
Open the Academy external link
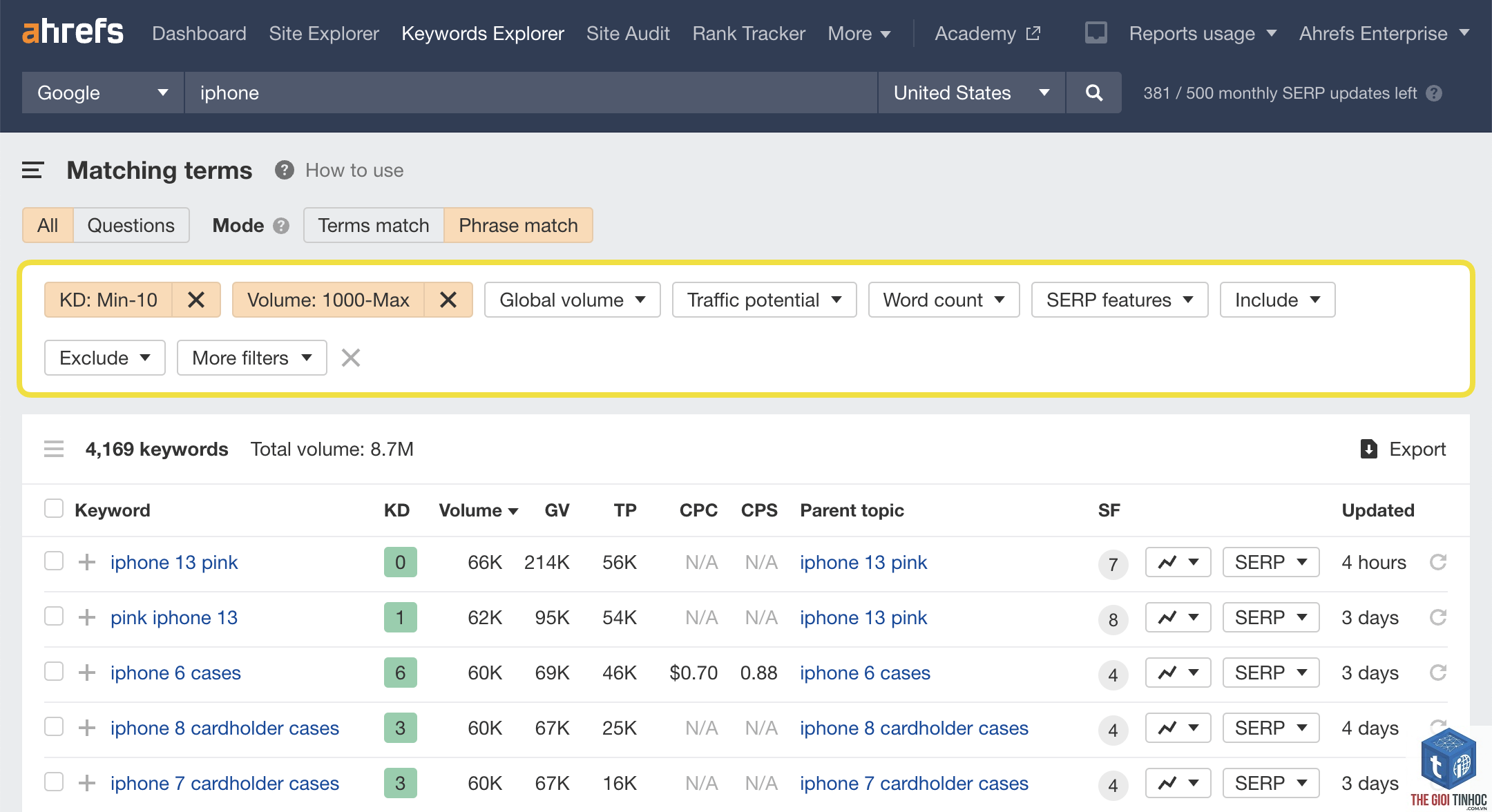(x=987, y=33)
